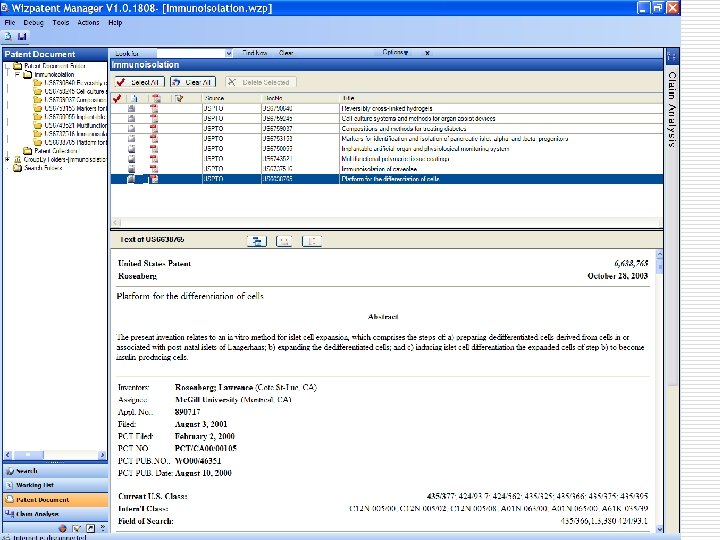Click the notes column header icon

(x=179, y=98)
